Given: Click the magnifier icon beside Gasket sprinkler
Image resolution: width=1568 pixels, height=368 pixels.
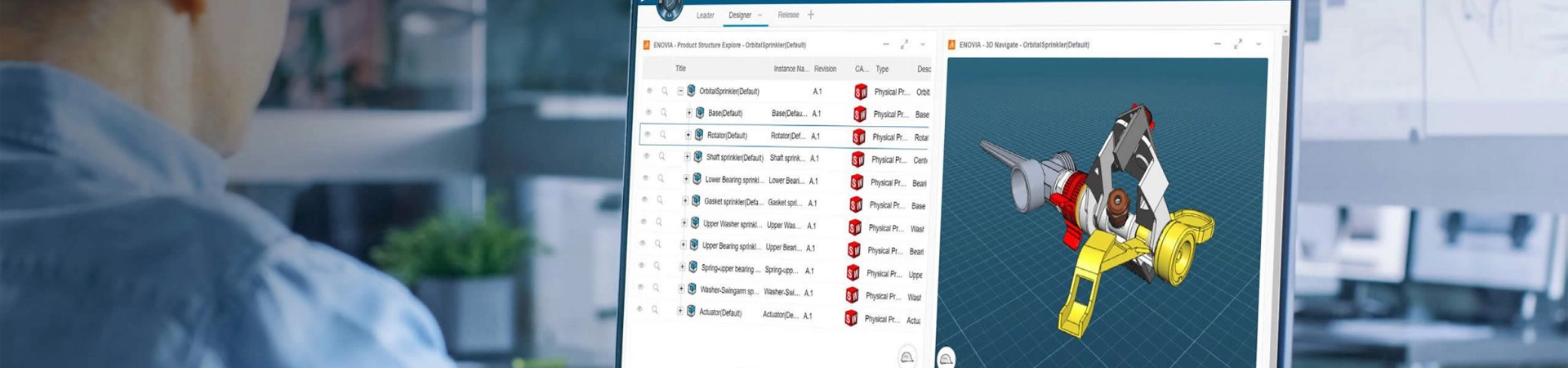Looking at the screenshot, I should (x=660, y=200).
